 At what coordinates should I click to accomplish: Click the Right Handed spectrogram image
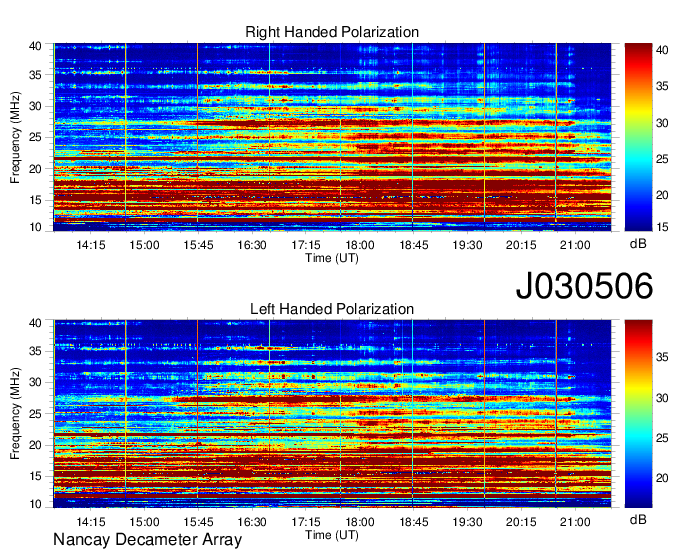click(332, 137)
